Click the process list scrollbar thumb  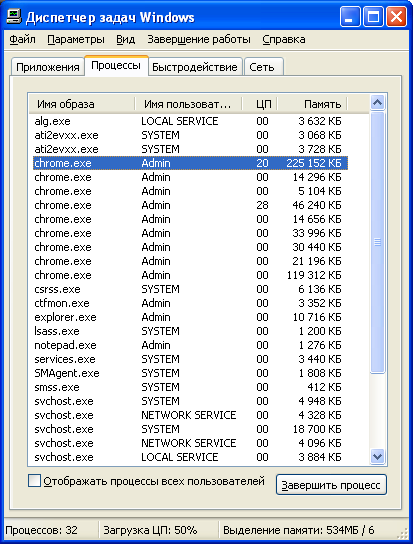pos(377,242)
